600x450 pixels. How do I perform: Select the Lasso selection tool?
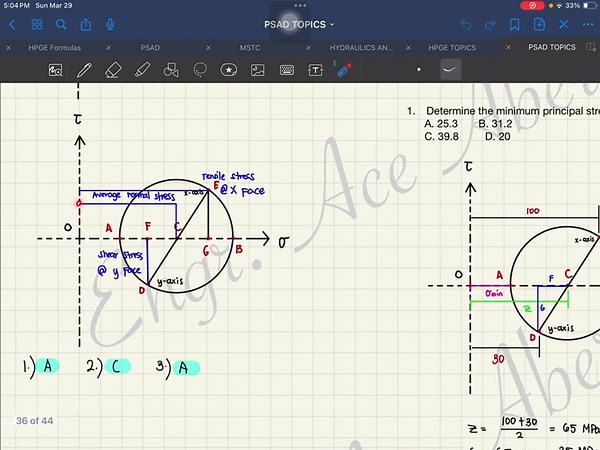[x=200, y=70]
